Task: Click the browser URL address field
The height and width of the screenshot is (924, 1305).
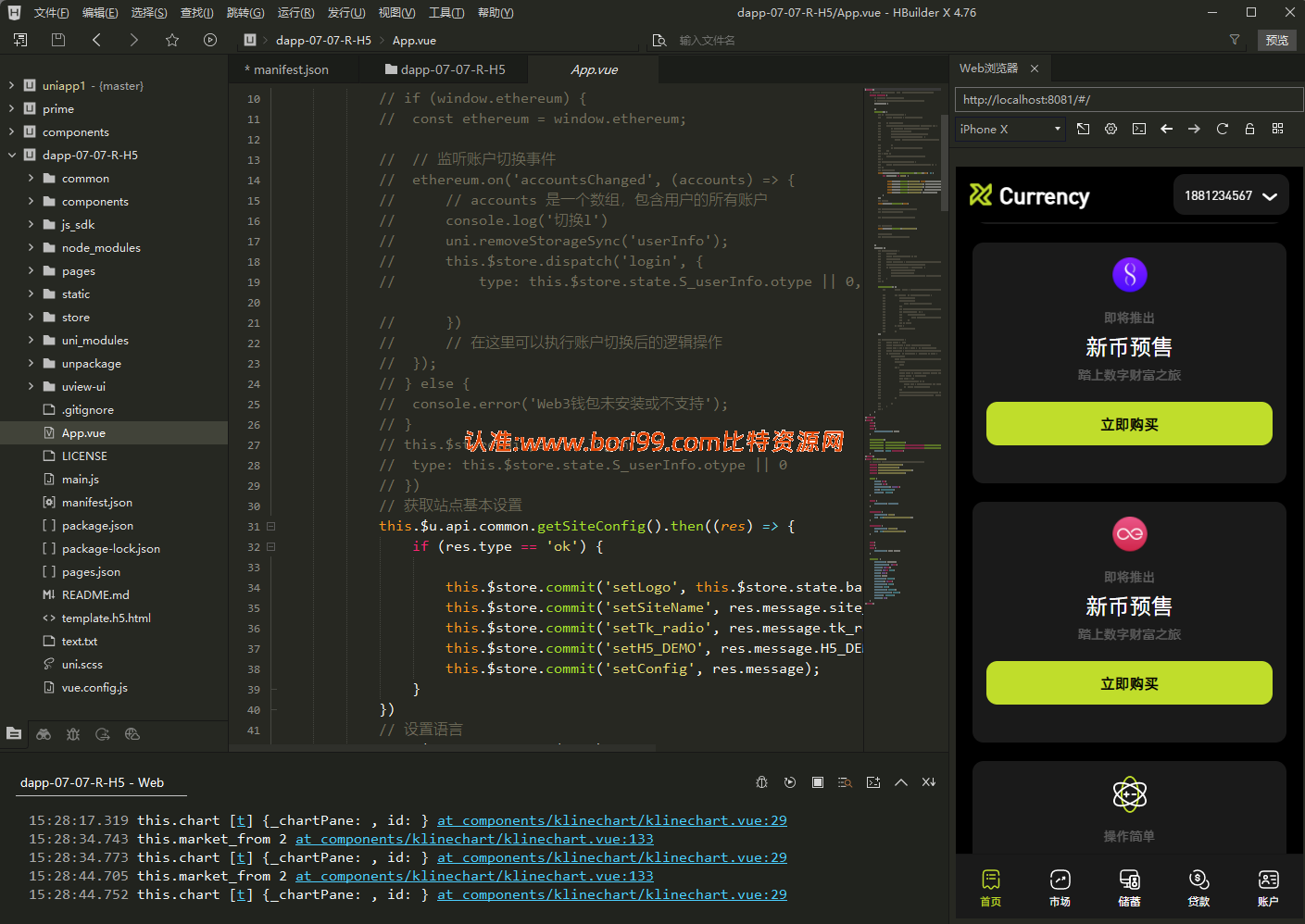Action: (1128, 99)
